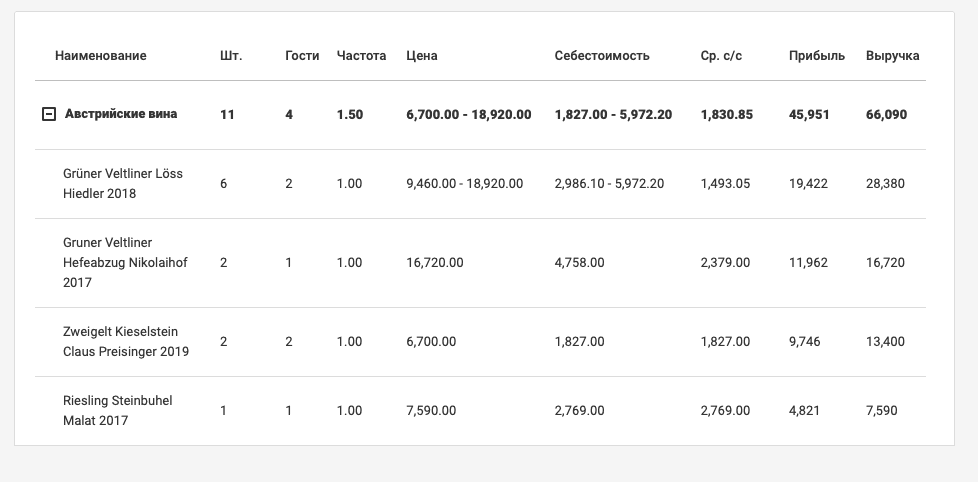Select Gruner Veltliner Hefeabzug Nikolaihof 2017
Screen dimensions: 978x482
[125, 263]
